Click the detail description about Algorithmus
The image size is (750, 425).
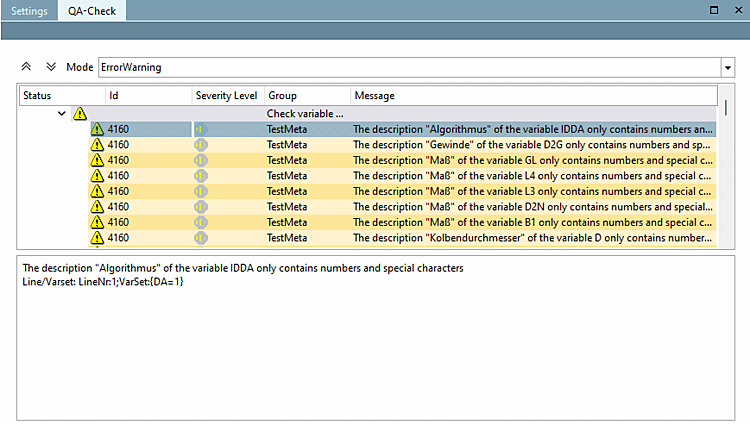click(x=243, y=268)
